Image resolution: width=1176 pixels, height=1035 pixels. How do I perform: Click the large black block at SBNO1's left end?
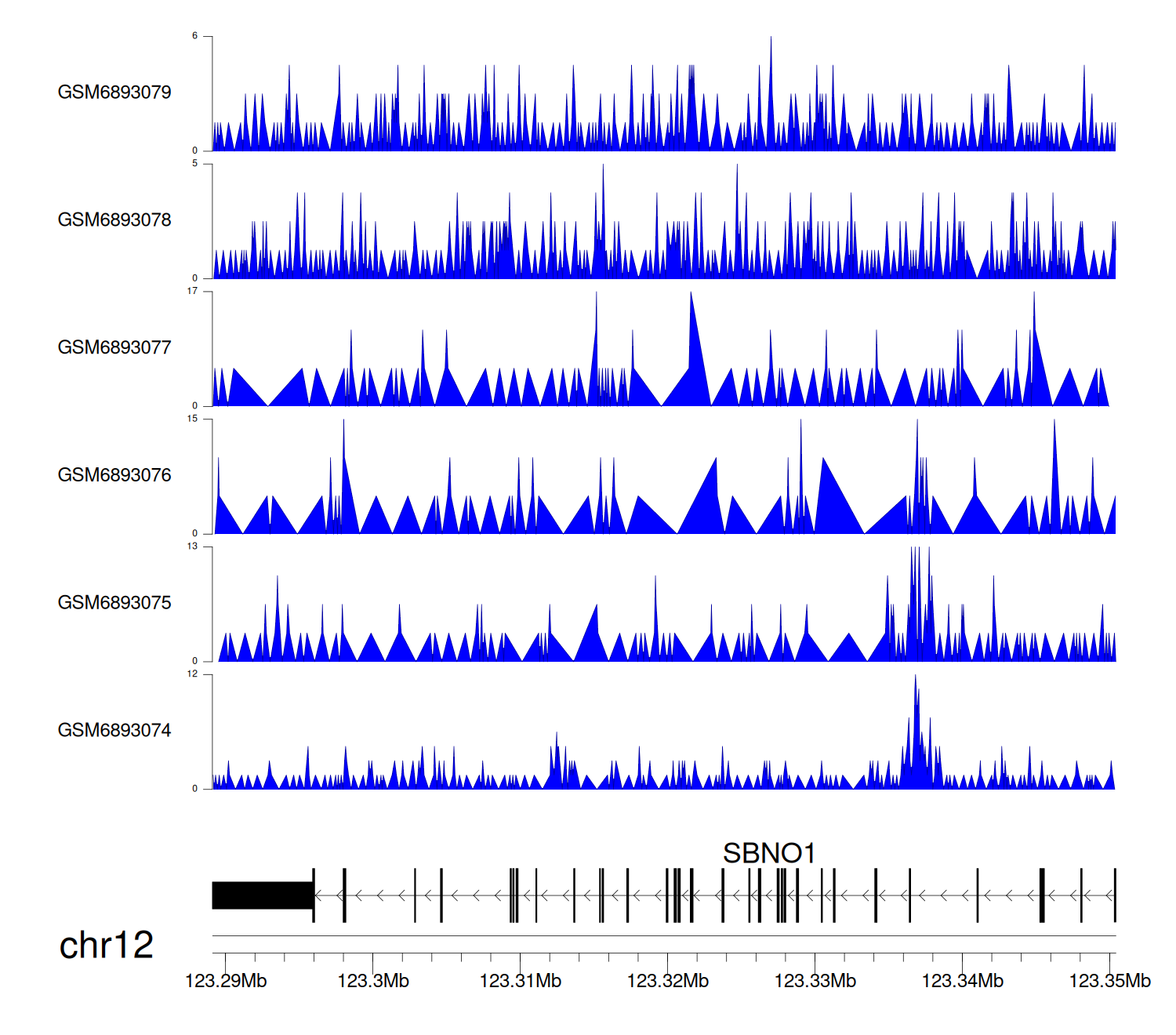pyautogui.click(x=263, y=895)
